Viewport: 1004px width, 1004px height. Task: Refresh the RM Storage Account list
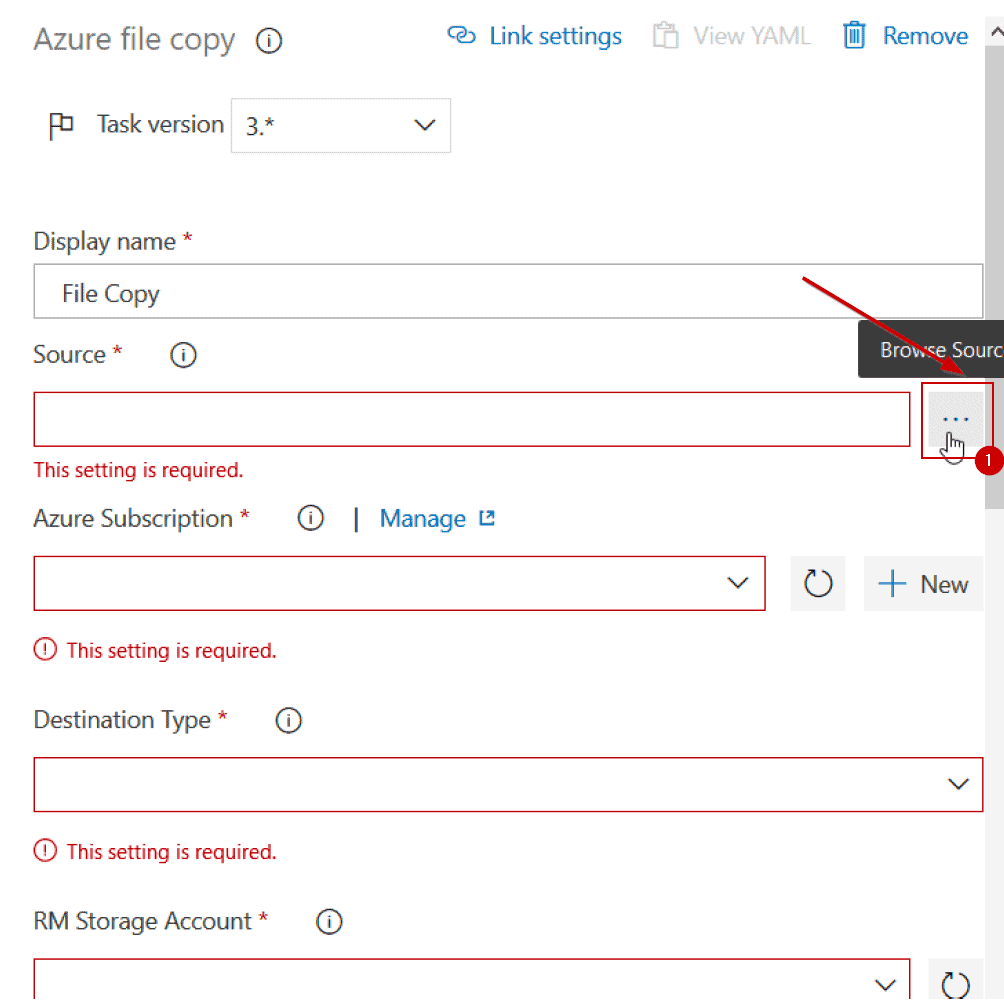tap(955, 982)
